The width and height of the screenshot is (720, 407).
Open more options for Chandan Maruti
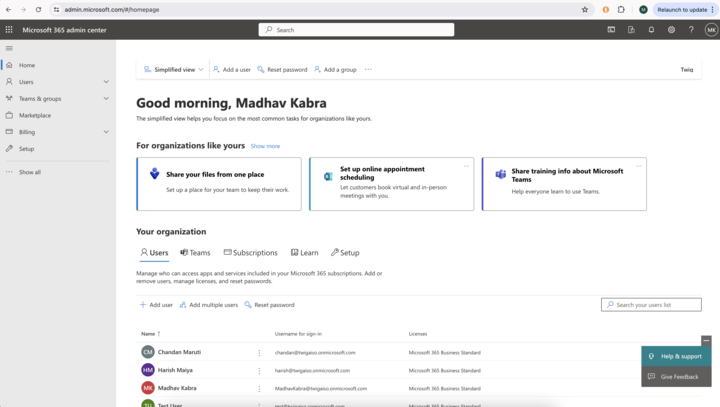pyautogui.click(x=259, y=353)
